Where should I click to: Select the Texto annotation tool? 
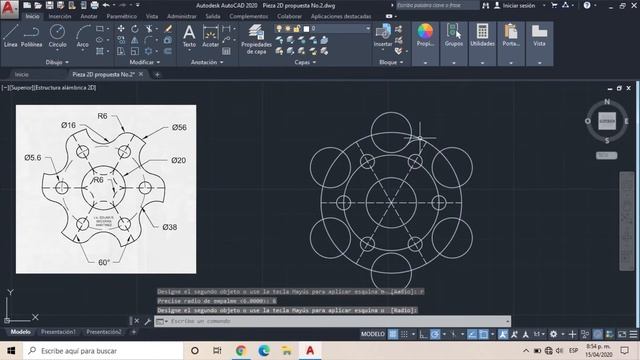click(189, 36)
